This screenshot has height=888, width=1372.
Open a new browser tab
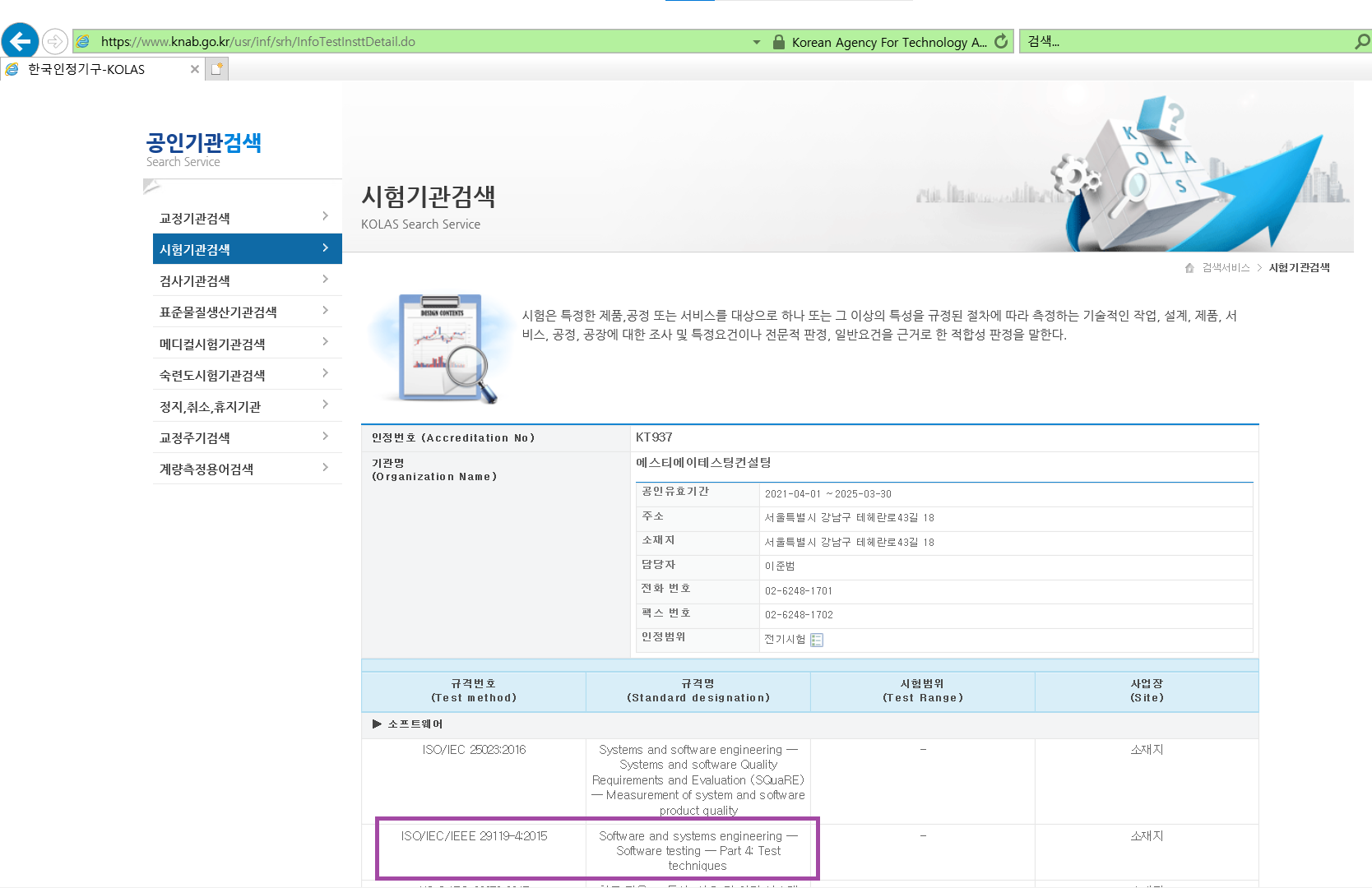[x=216, y=69]
